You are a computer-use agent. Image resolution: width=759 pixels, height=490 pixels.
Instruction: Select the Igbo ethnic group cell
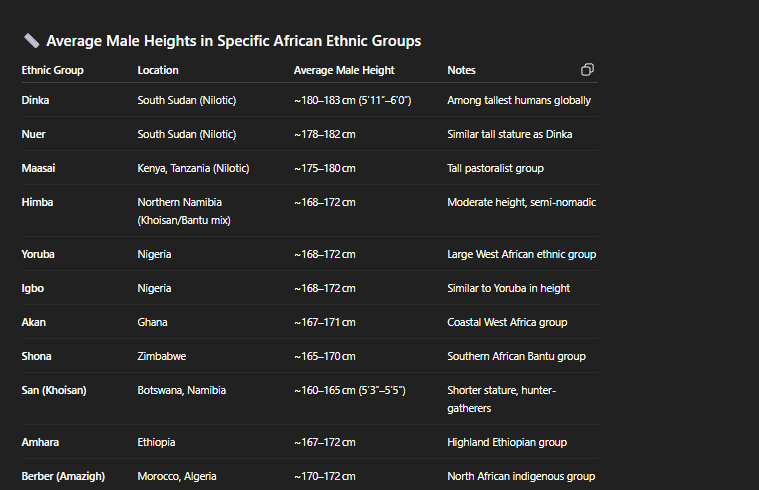(32, 288)
